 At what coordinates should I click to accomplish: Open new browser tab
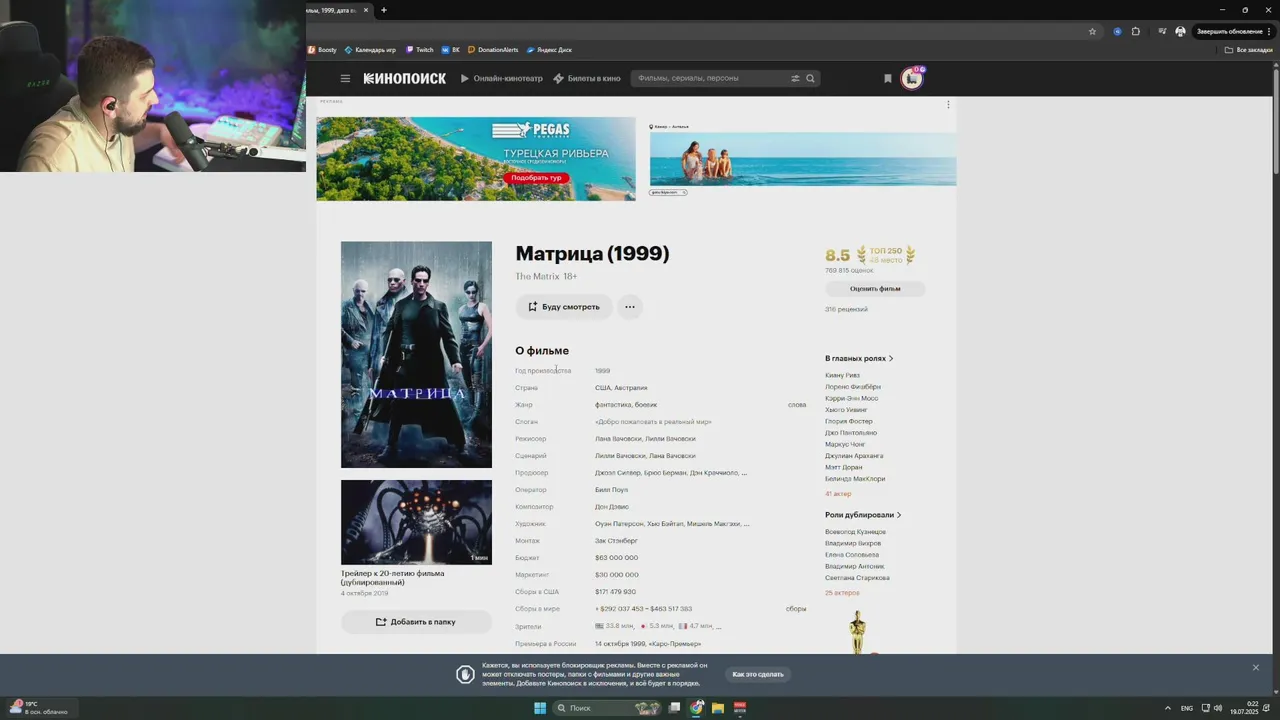pos(384,10)
